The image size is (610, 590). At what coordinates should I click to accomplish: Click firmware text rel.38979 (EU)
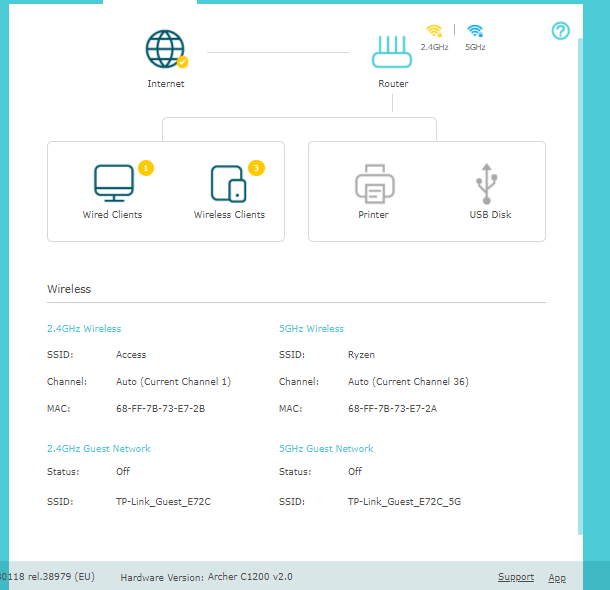[61, 576]
